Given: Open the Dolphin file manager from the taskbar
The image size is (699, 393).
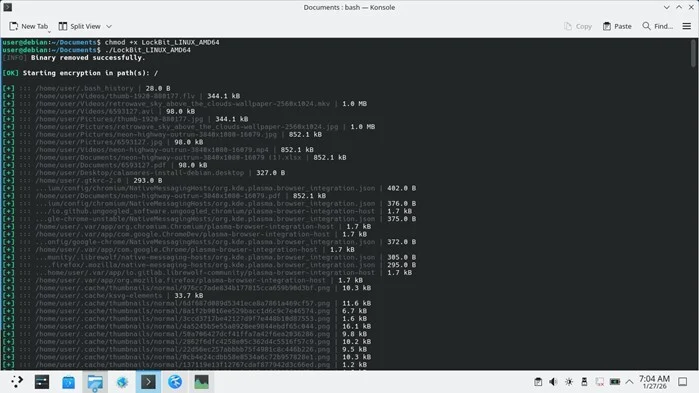Looking at the screenshot, I should coord(95,381).
